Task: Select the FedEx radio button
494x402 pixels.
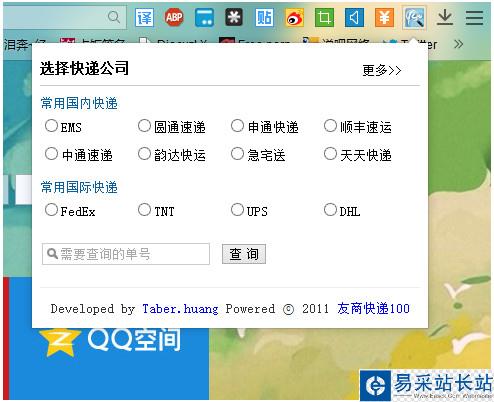Action: pyautogui.click(x=51, y=210)
